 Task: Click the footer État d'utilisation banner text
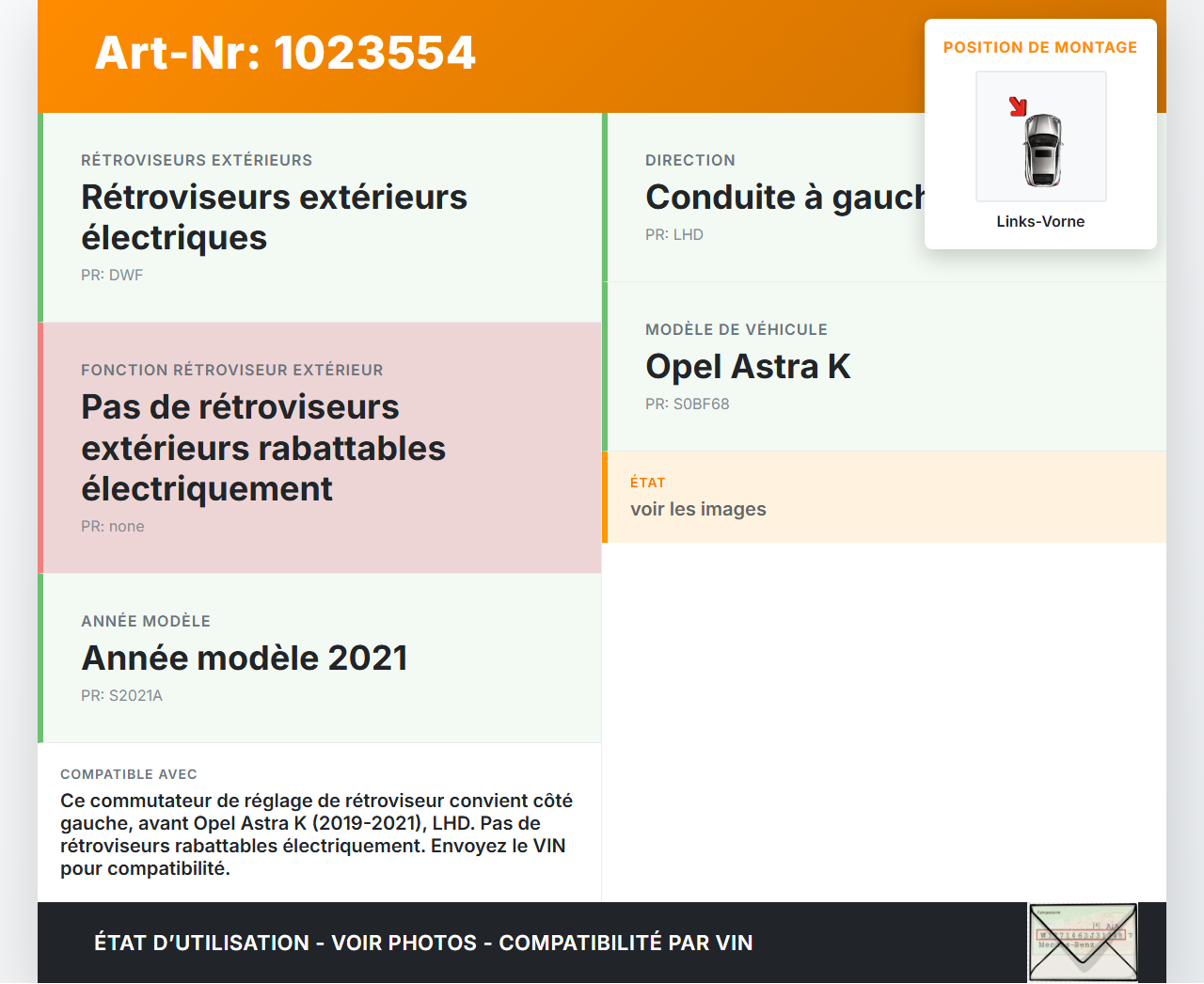[423, 943]
